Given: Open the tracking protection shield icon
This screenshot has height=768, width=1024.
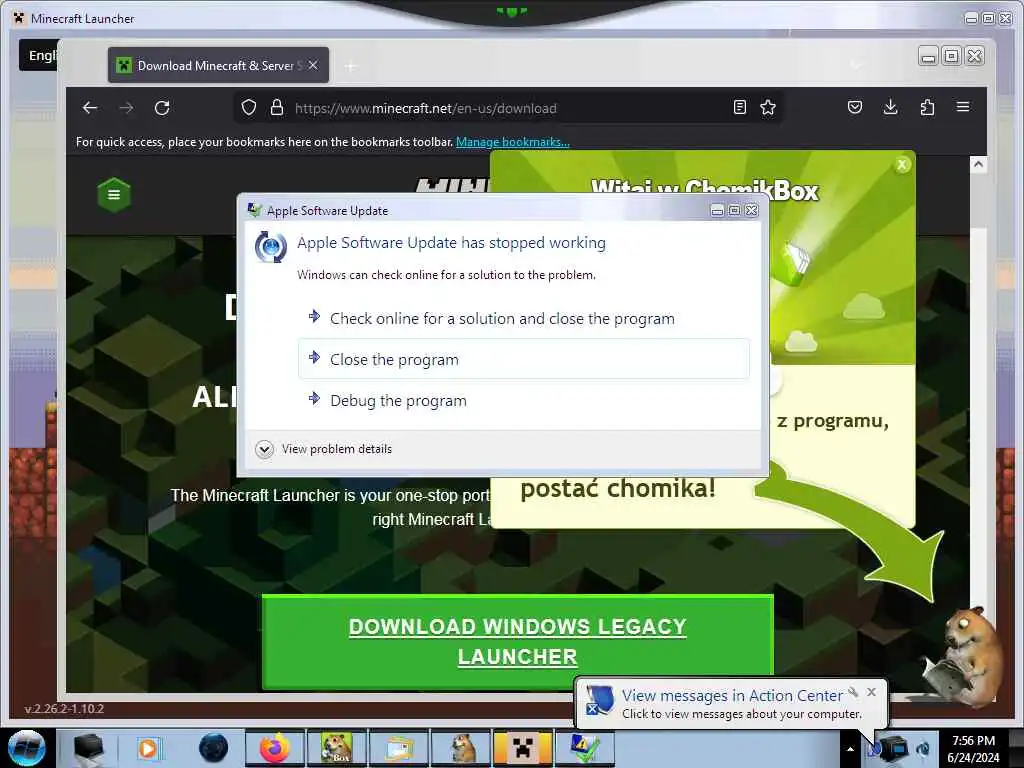Looking at the screenshot, I should pyautogui.click(x=249, y=107).
